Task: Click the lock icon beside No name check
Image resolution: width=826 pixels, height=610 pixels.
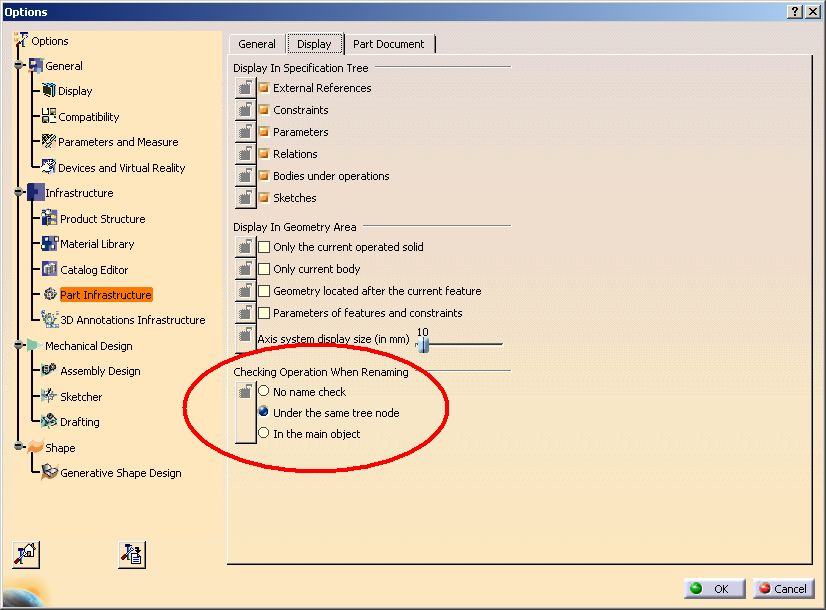Action: [x=245, y=412]
